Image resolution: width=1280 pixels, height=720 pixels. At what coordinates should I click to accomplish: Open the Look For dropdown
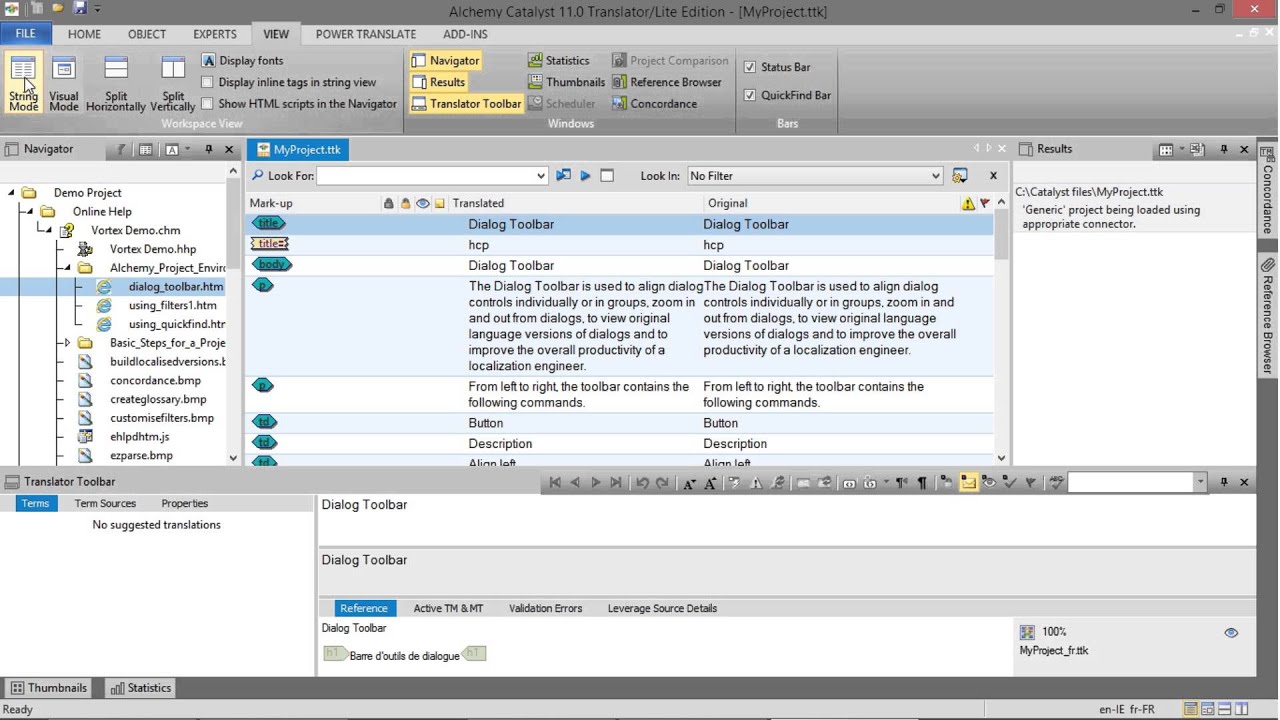(x=541, y=176)
